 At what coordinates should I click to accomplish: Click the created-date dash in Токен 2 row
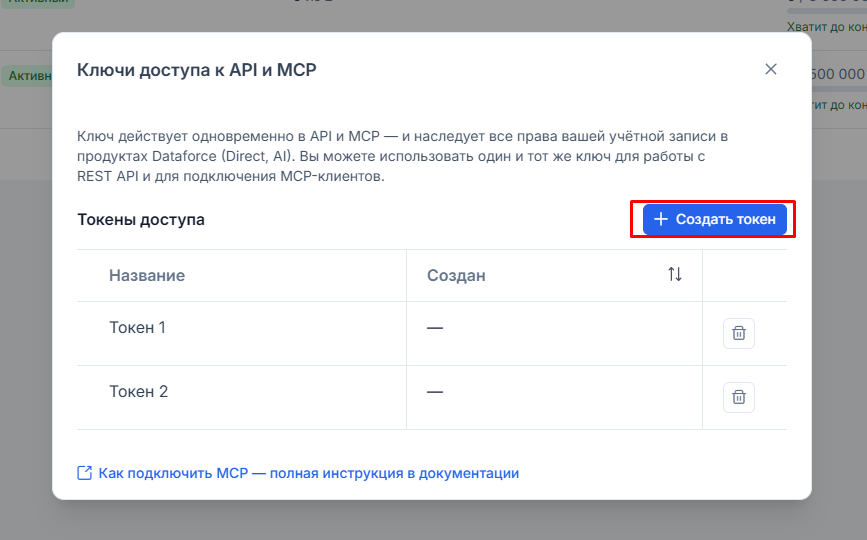coord(435,392)
